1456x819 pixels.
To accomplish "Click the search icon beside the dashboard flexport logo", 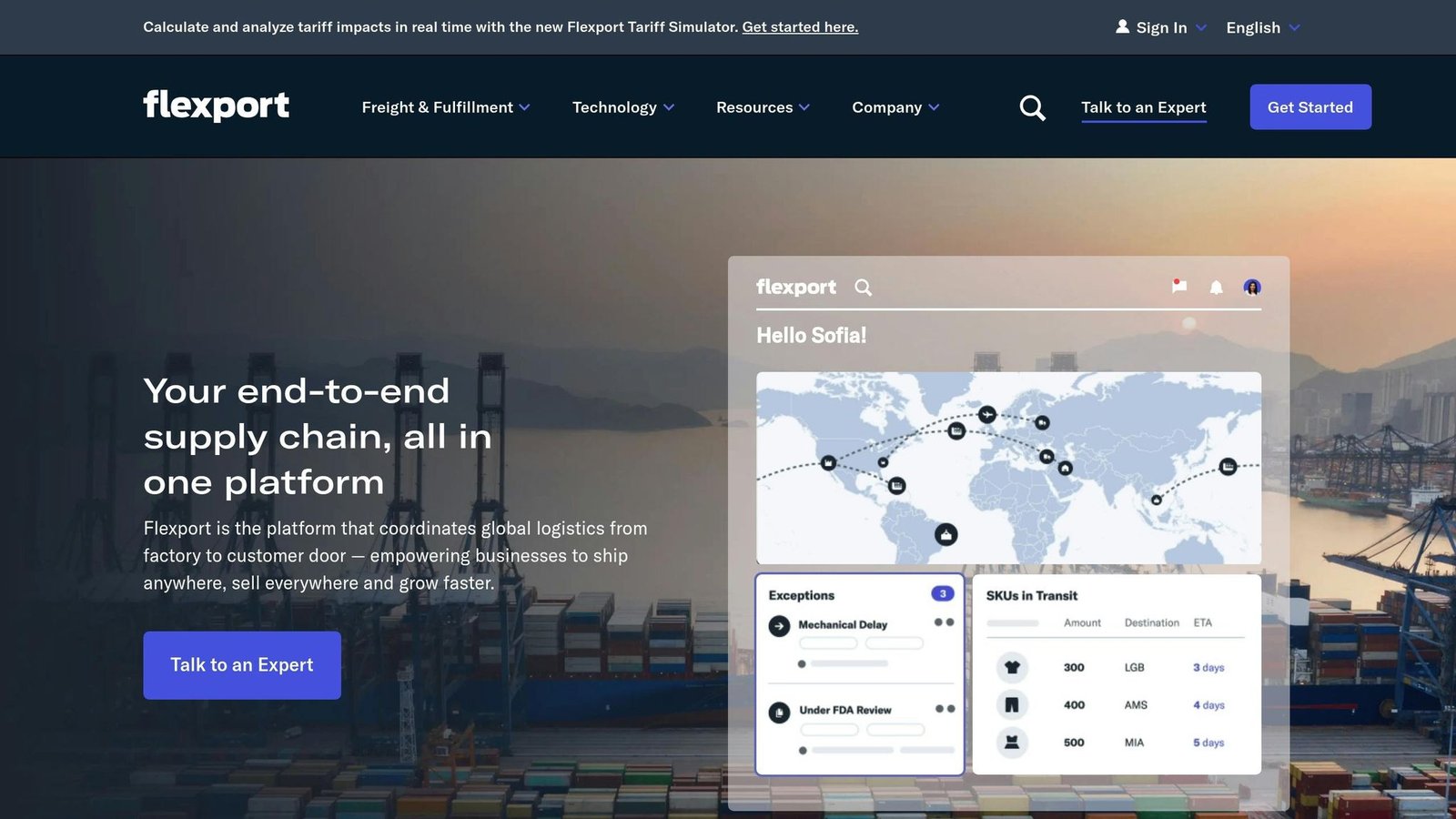I will pyautogui.click(x=863, y=287).
